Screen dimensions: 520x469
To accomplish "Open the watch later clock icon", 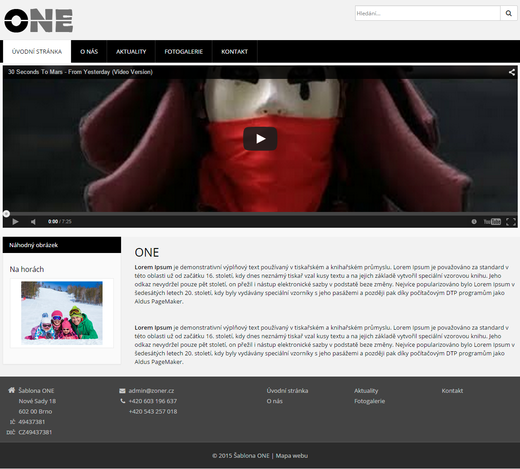I will point(474,222).
